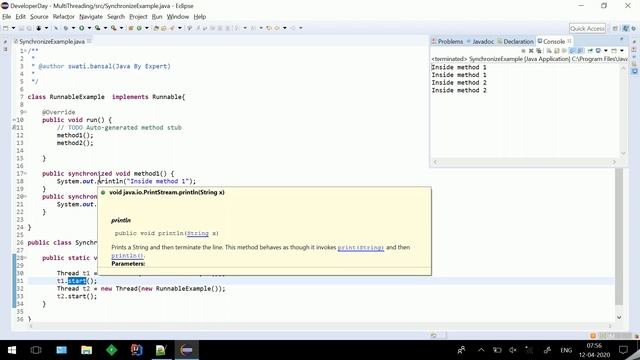
Task: Click the Open Type toolbar icon
Action: (156, 28)
